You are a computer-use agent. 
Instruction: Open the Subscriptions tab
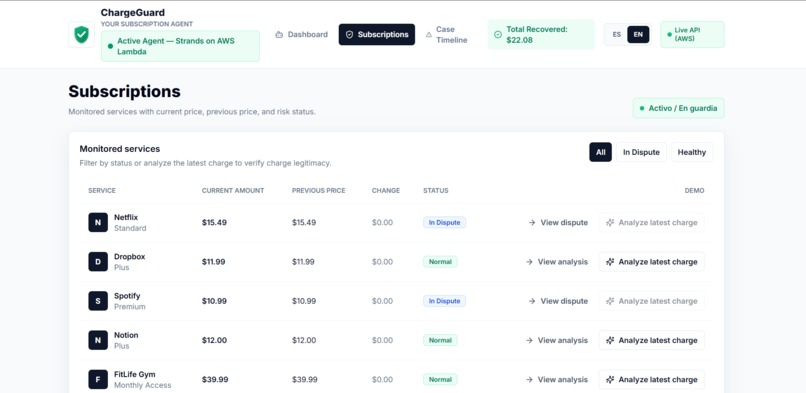(x=377, y=34)
